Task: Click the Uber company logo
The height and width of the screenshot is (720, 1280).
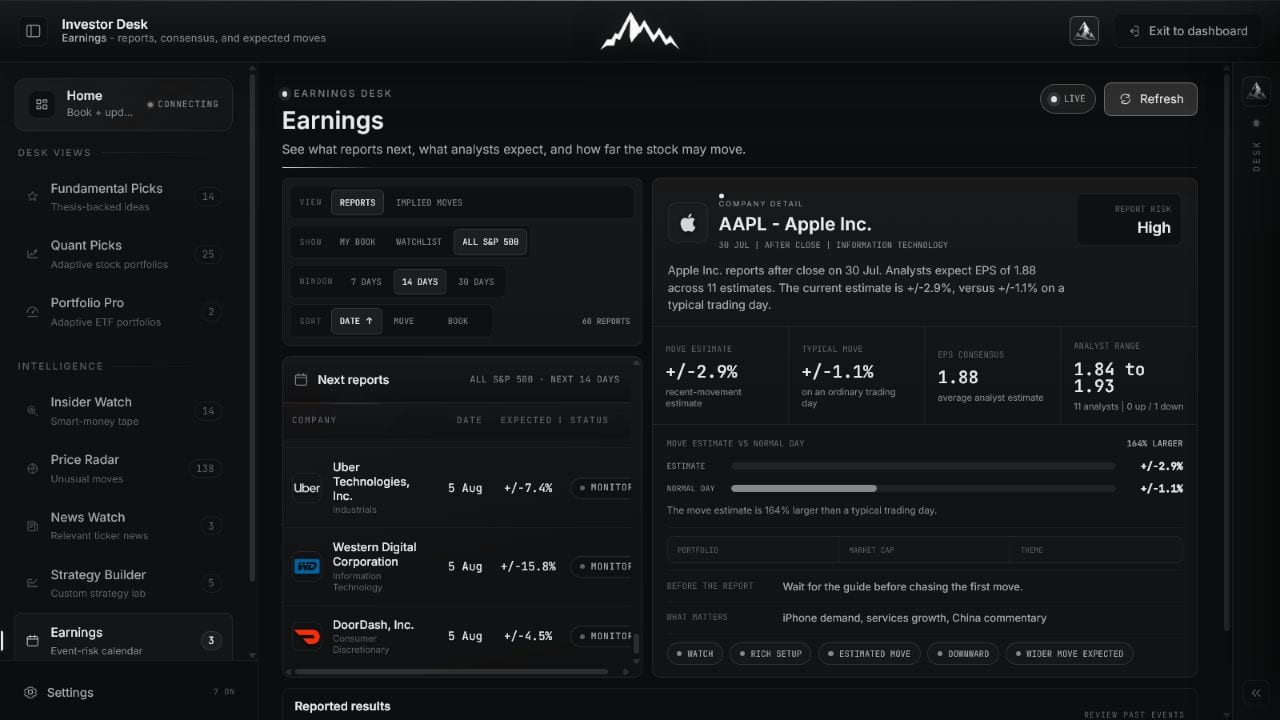Action: click(x=307, y=488)
